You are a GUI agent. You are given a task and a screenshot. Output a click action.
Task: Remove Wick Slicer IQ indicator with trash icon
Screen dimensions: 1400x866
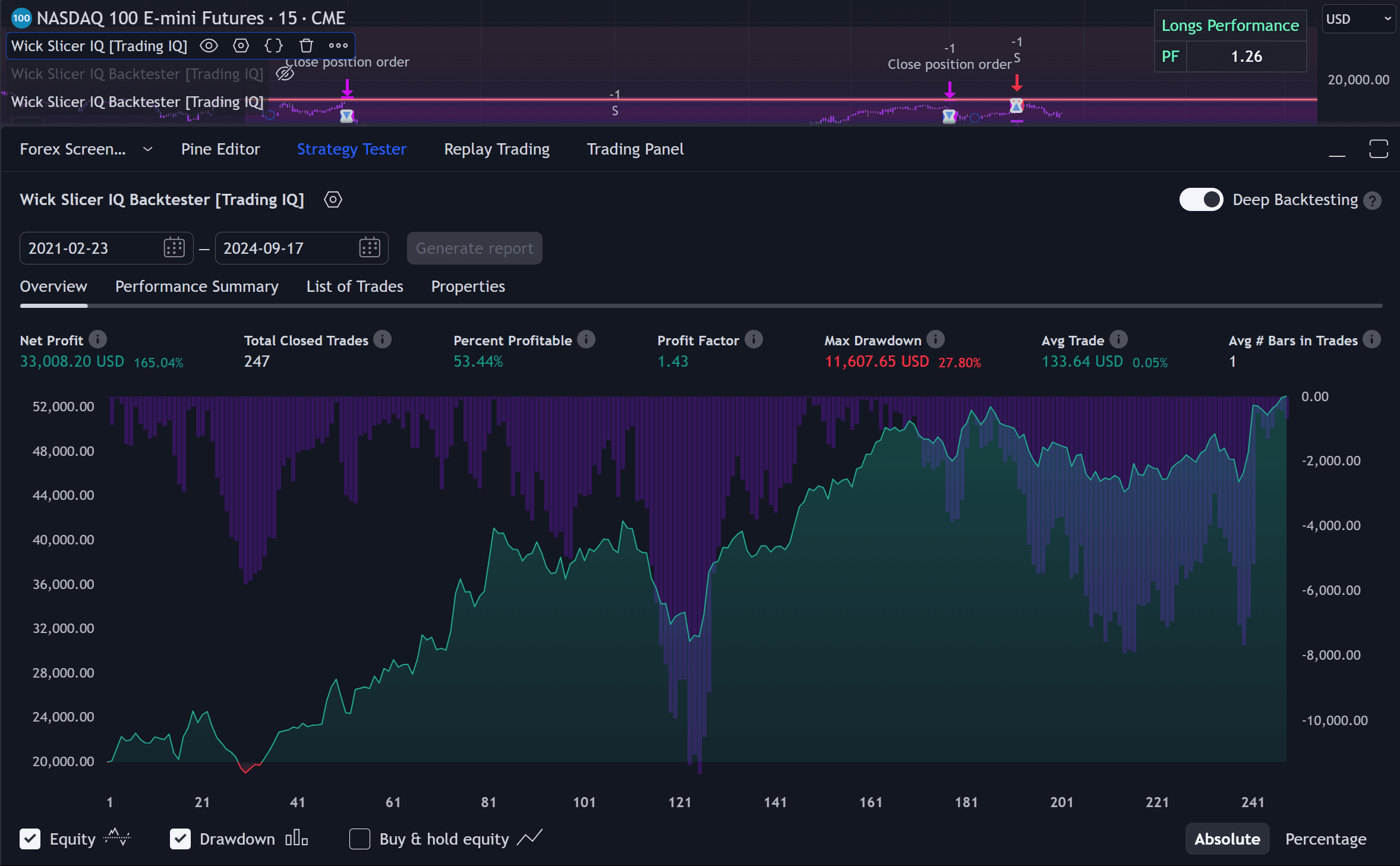tap(306, 46)
